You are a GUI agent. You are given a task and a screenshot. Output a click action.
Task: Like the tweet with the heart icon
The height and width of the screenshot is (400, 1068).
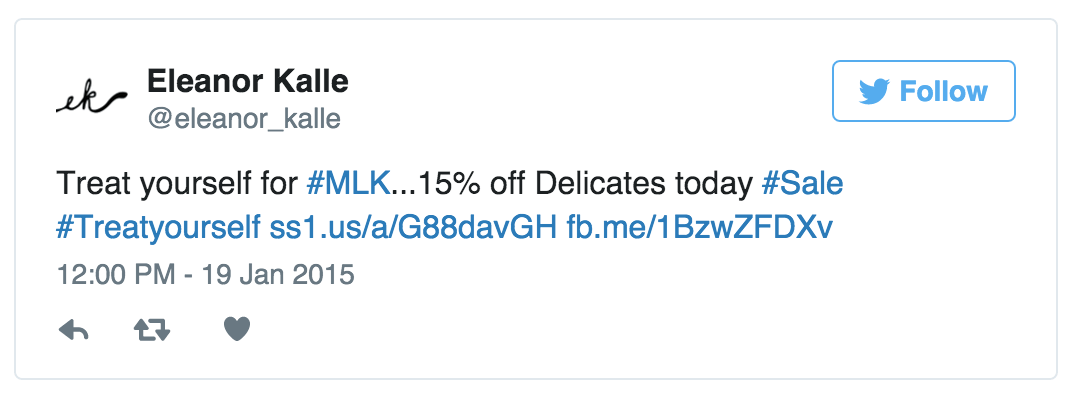coord(236,329)
